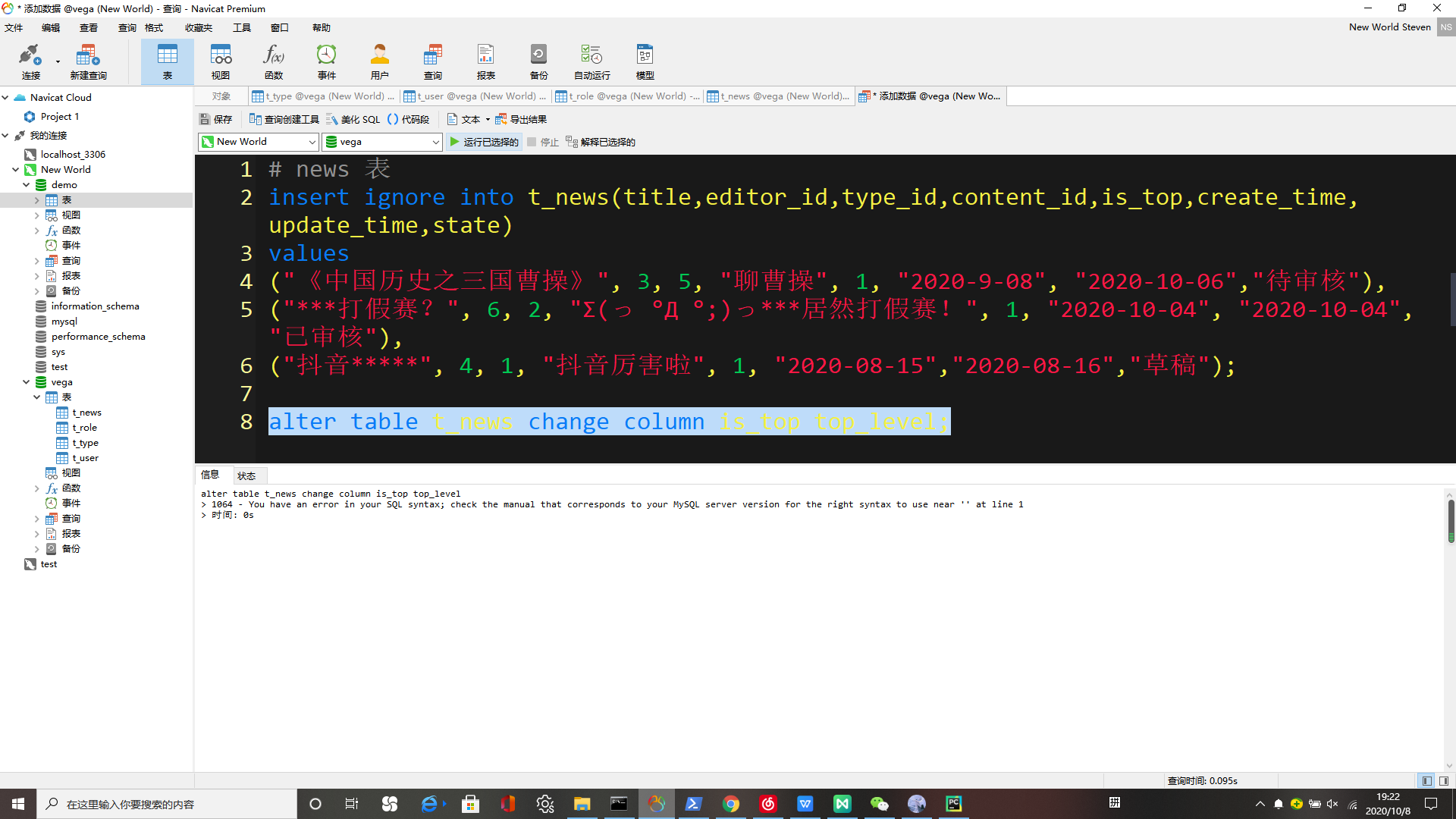
Task: Collapse the vega database node
Action: (x=26, y=382)
